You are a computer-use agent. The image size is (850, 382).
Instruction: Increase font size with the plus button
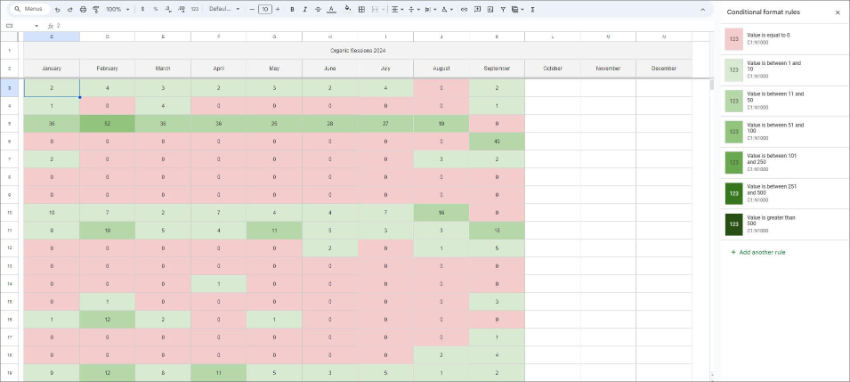tap(278, 10)
